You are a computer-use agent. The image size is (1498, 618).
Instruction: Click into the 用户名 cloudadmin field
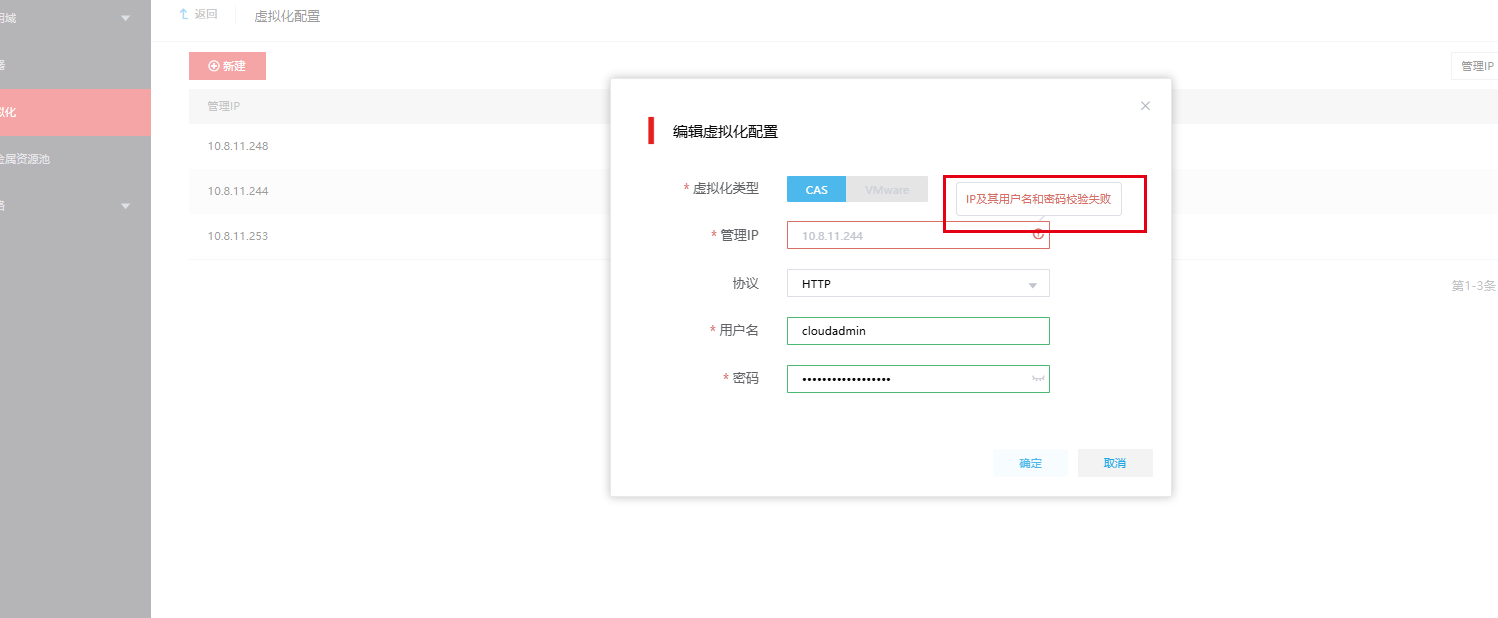pos(918,331)
